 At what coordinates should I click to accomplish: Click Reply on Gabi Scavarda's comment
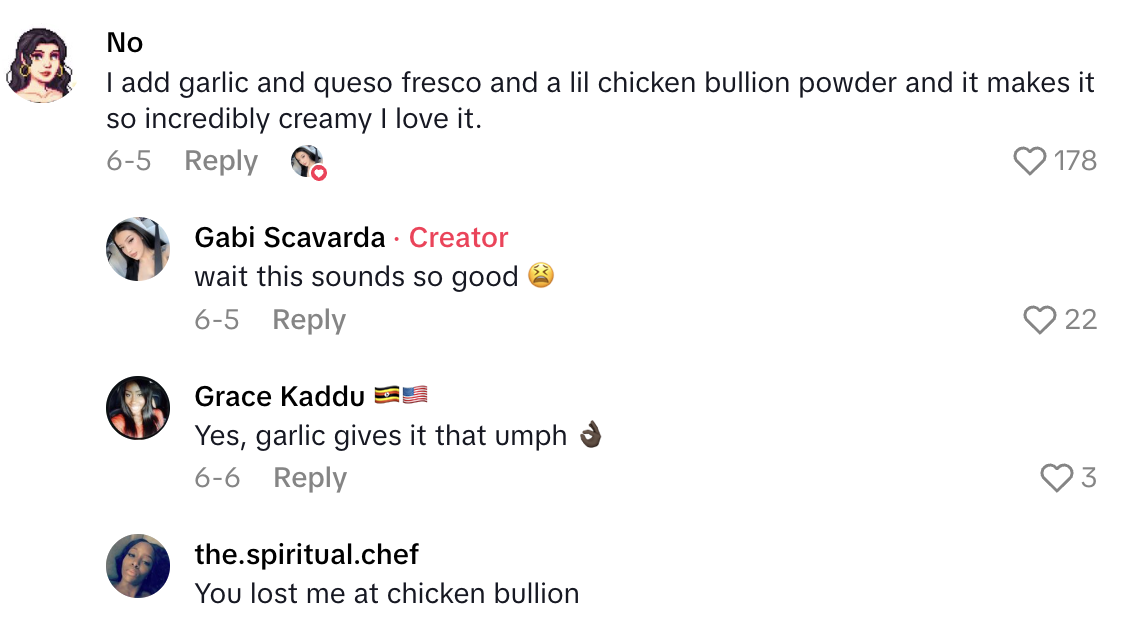coord(309,319)
